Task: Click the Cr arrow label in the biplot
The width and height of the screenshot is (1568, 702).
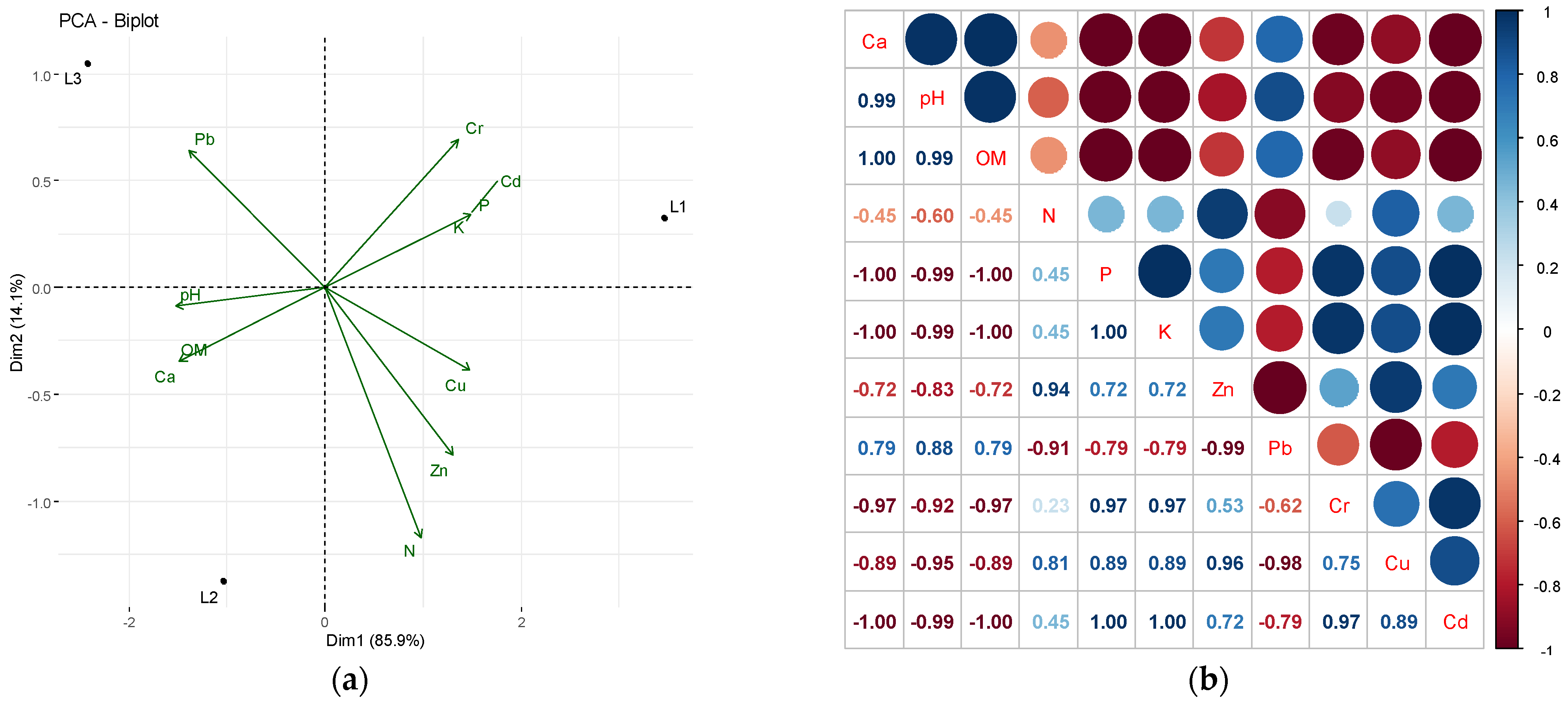Action: (x=474, y=128)
